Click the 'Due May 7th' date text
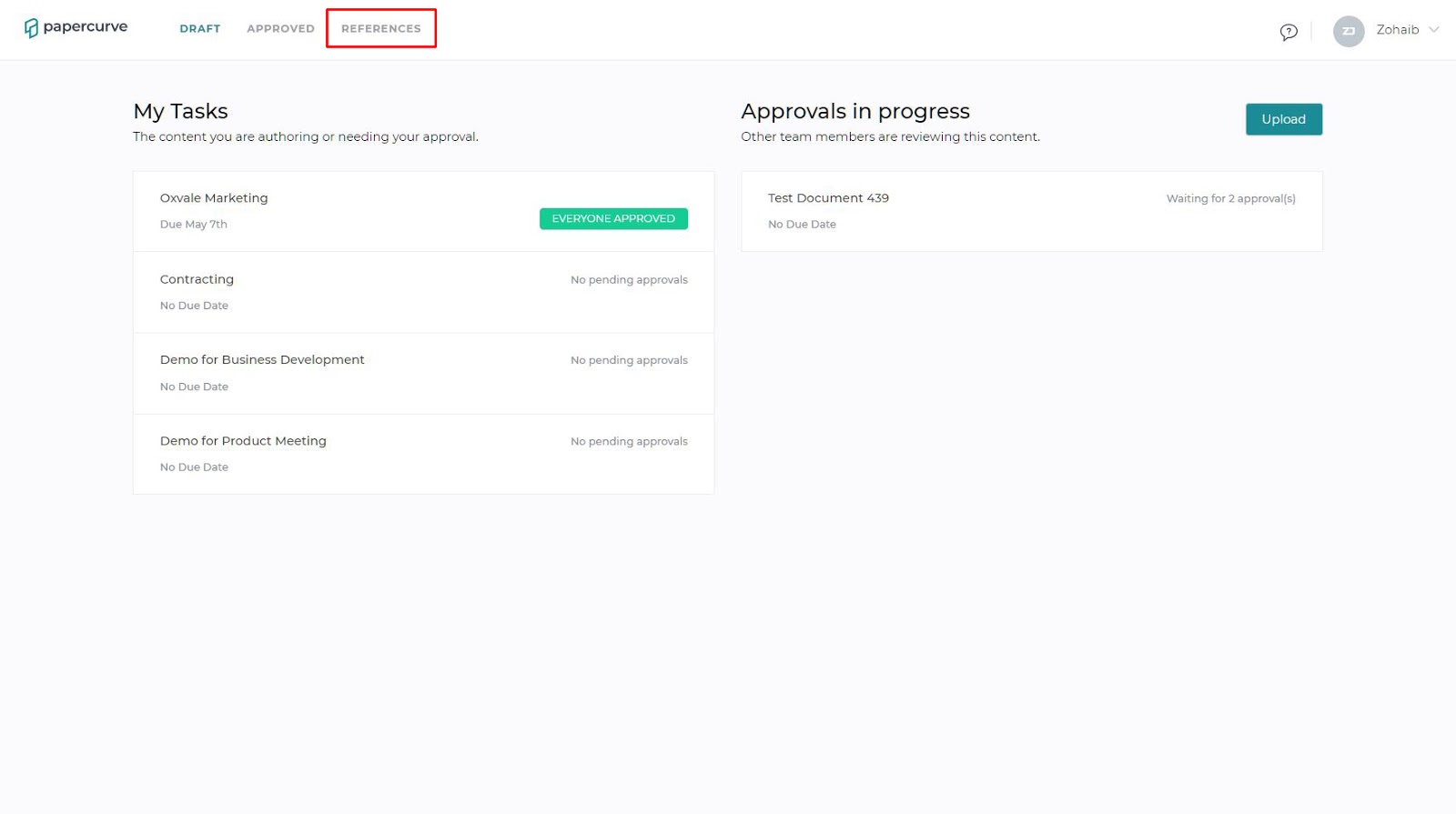Image resolution: width=1456 pixels, height=814 pixels. click(194, 225)
